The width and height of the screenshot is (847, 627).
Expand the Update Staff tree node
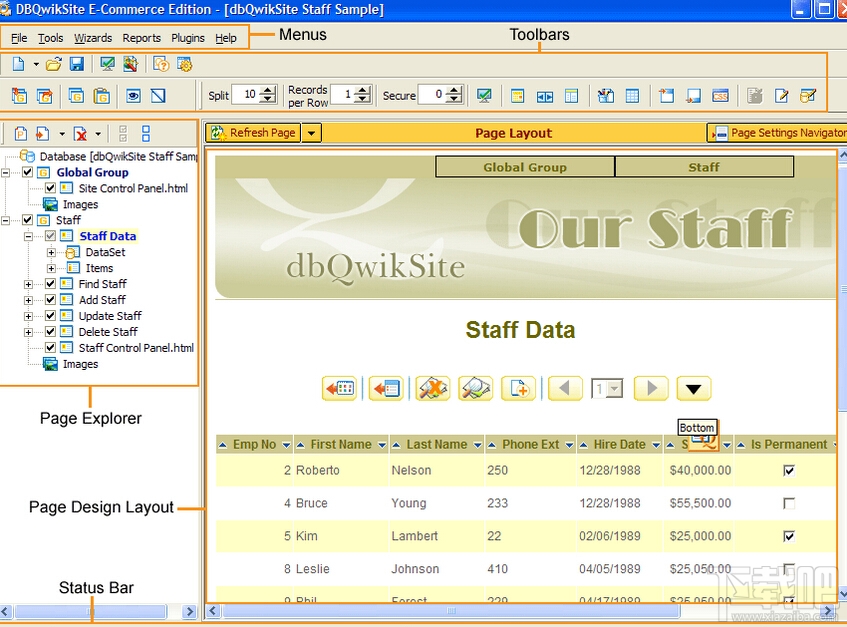pyautogui.click(x=28, y=316)
